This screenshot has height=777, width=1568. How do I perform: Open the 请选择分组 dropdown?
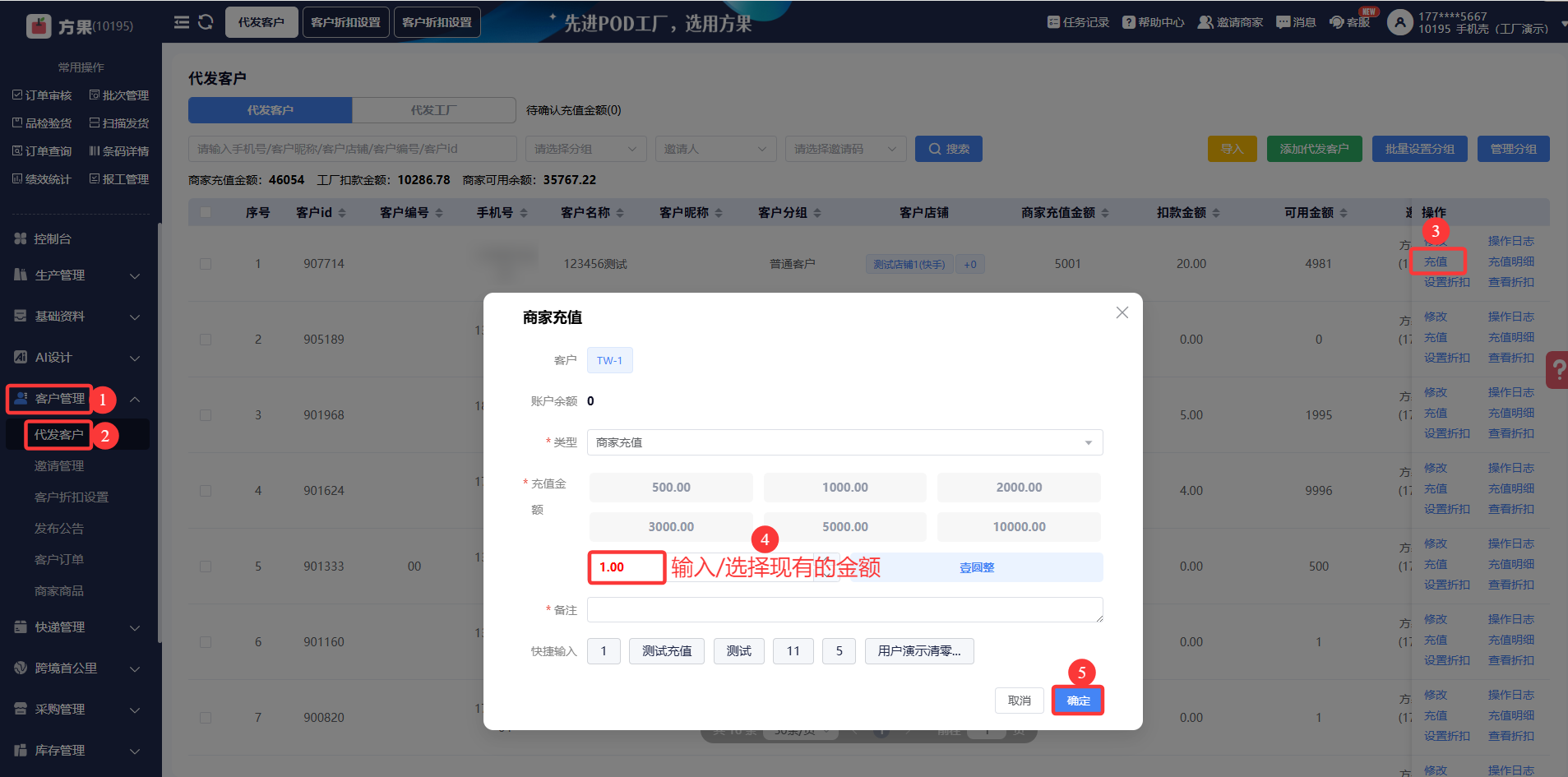click(586, 149)
